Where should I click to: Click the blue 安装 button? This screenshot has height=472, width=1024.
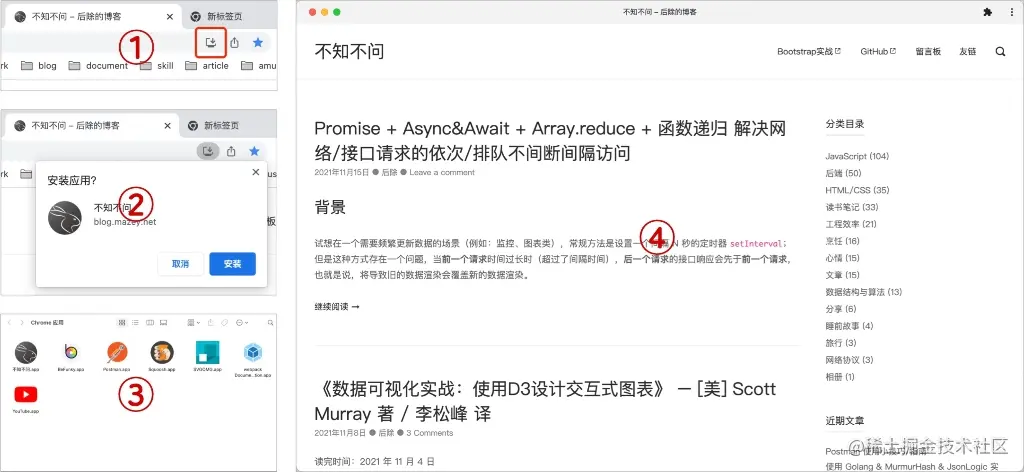pyautogui.click(x=232, y=264)
